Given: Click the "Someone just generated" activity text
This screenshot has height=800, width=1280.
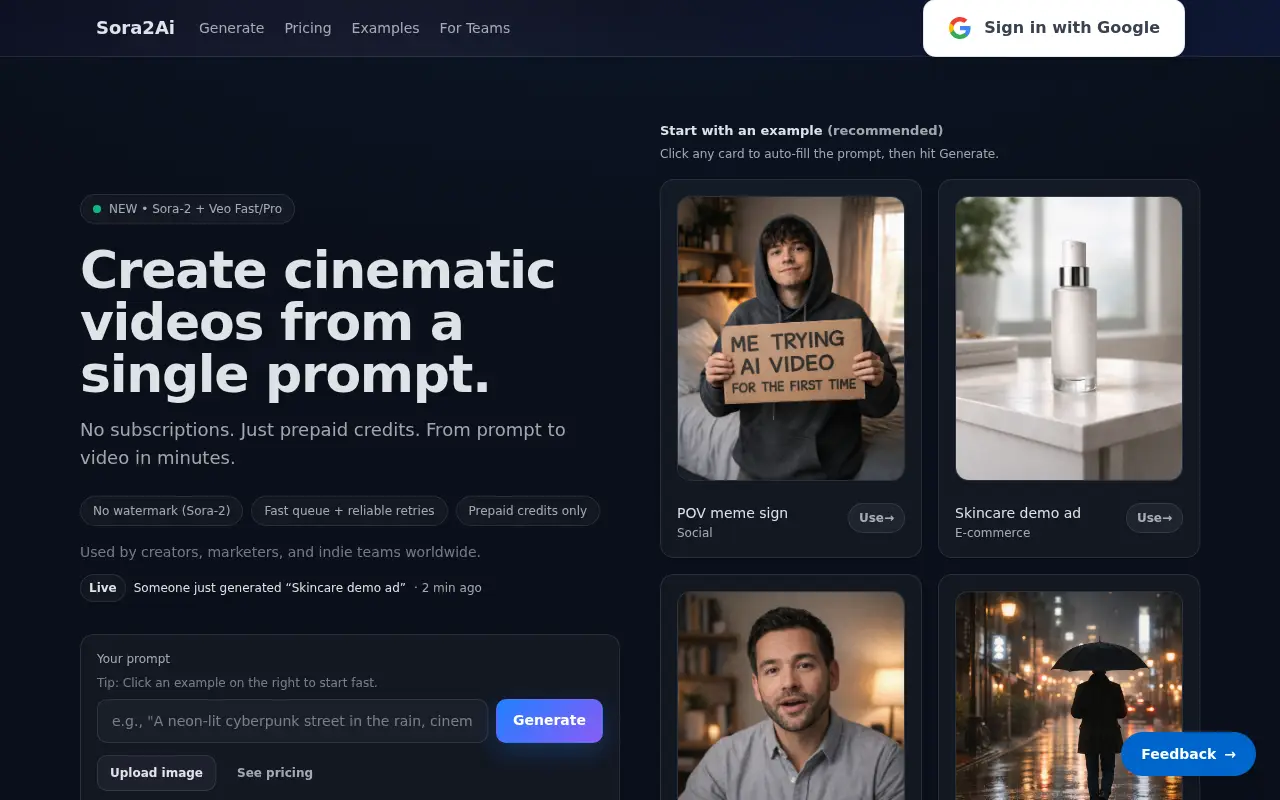Looking at the screenshot, I should pyautogui.click(x=270, y=588).
